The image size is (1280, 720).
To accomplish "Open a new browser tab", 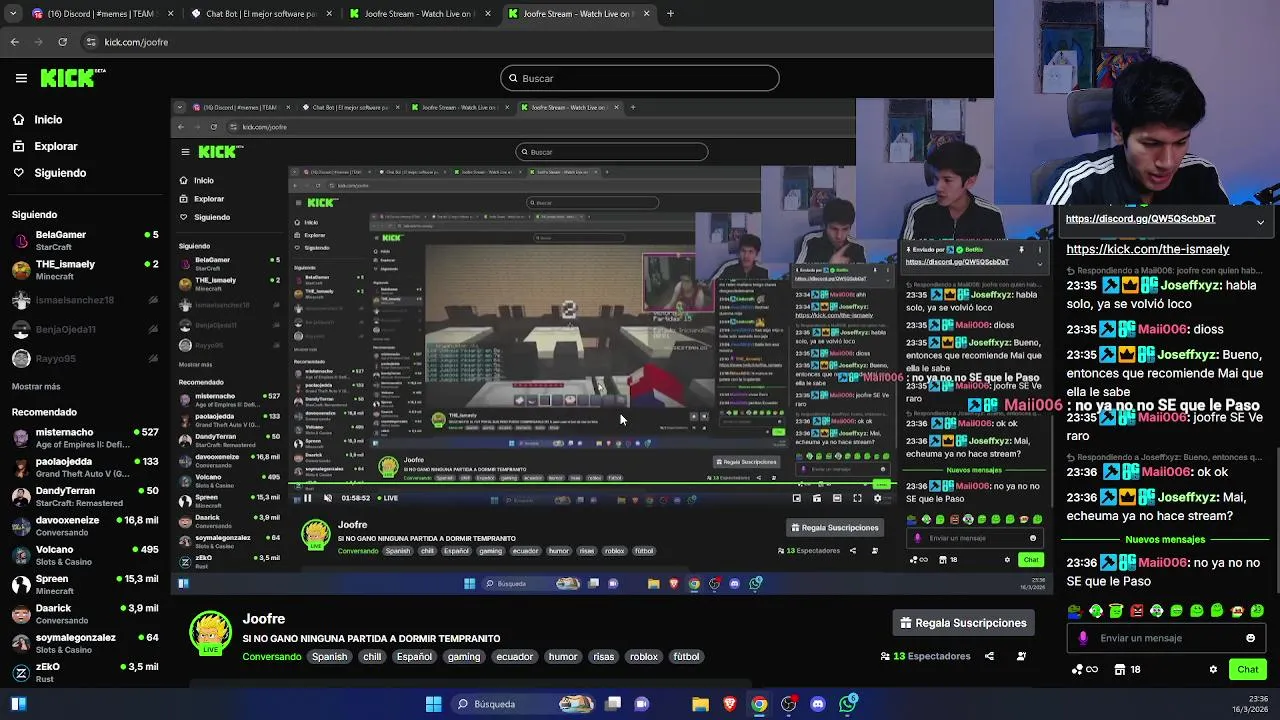I will 670,14.
